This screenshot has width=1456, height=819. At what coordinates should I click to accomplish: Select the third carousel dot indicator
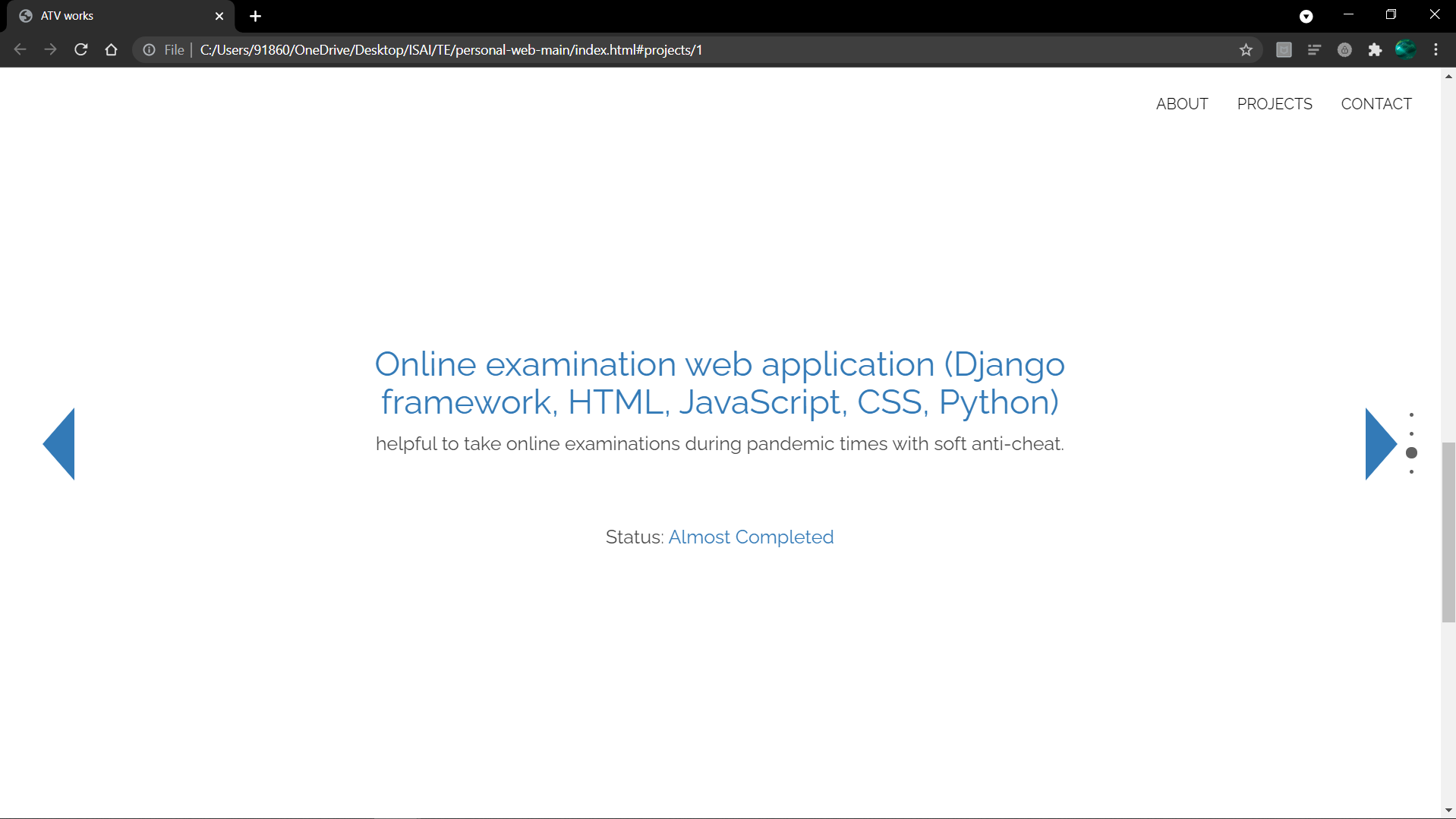1412,452
